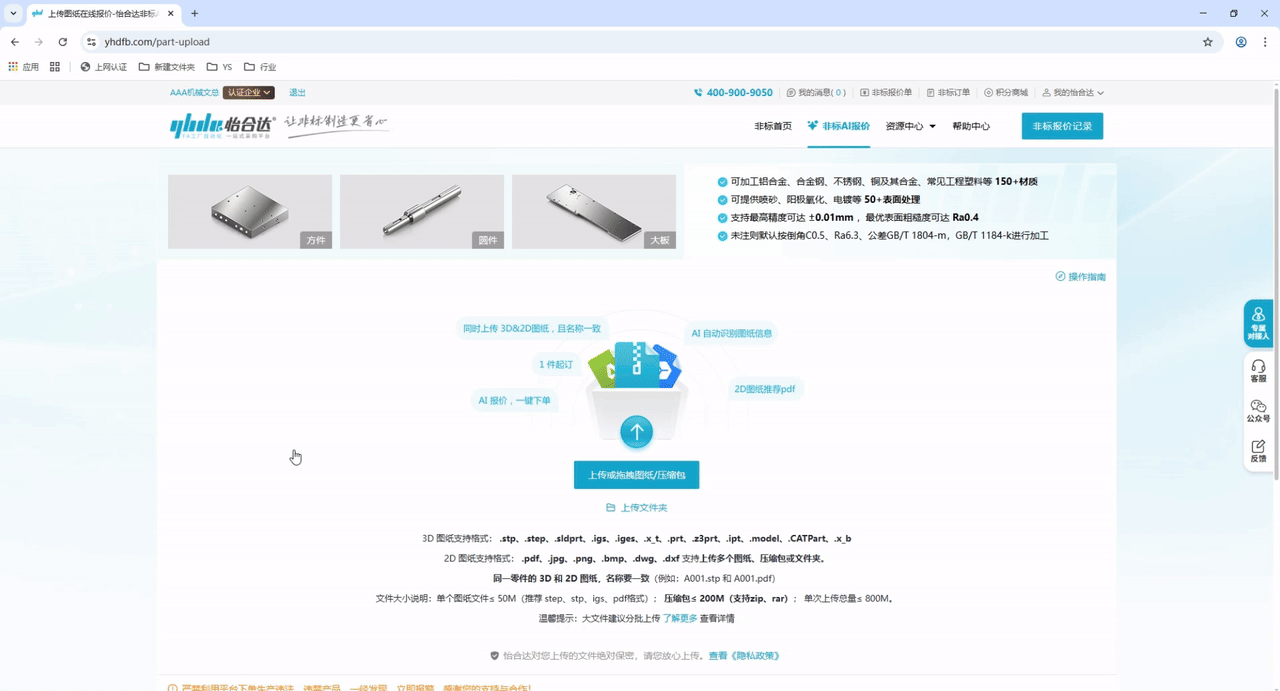Reload the page using the browser refresh button
The width and height of the screenshot is (1280, 691).
click(x=62, y=42)
